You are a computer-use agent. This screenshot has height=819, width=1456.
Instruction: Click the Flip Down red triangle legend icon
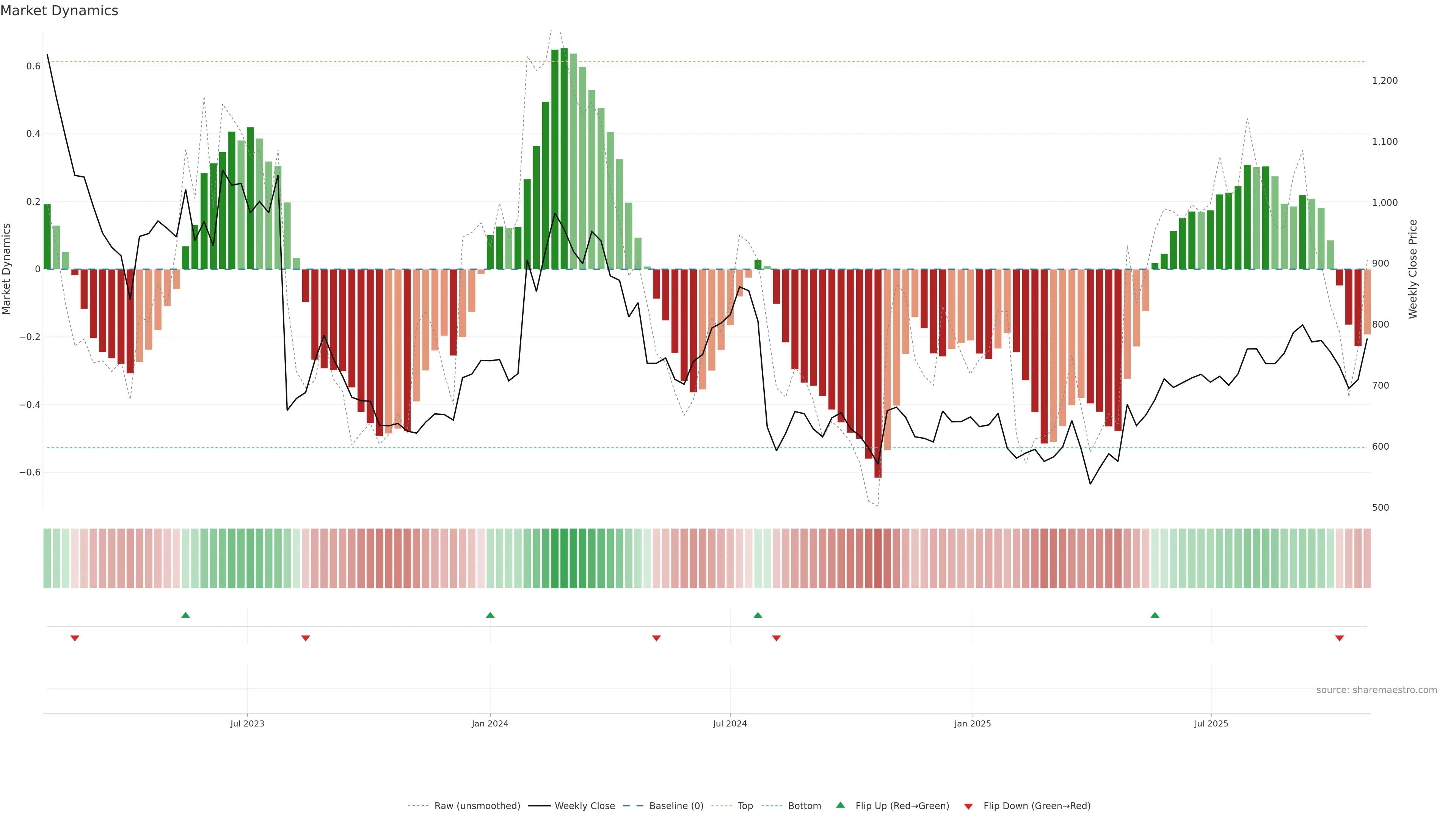point(968,806)
